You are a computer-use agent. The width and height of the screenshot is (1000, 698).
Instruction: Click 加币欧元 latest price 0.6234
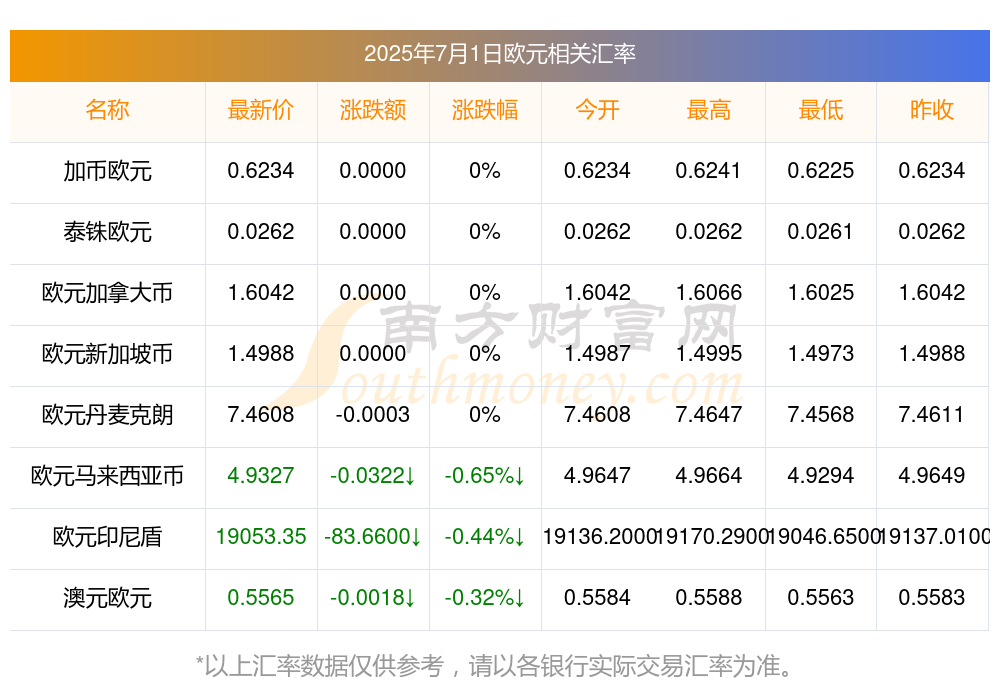tap(261, 171)
